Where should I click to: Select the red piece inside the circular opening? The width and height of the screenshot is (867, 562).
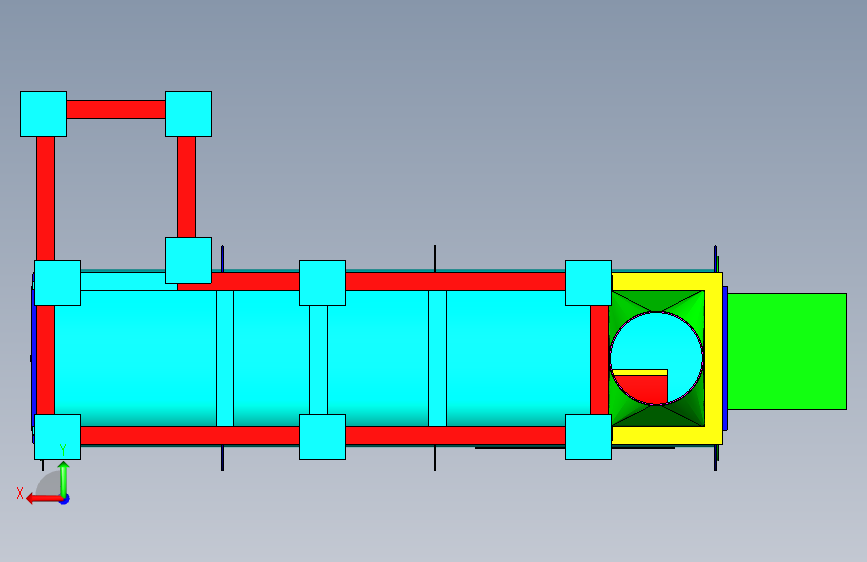pos(641,388)
